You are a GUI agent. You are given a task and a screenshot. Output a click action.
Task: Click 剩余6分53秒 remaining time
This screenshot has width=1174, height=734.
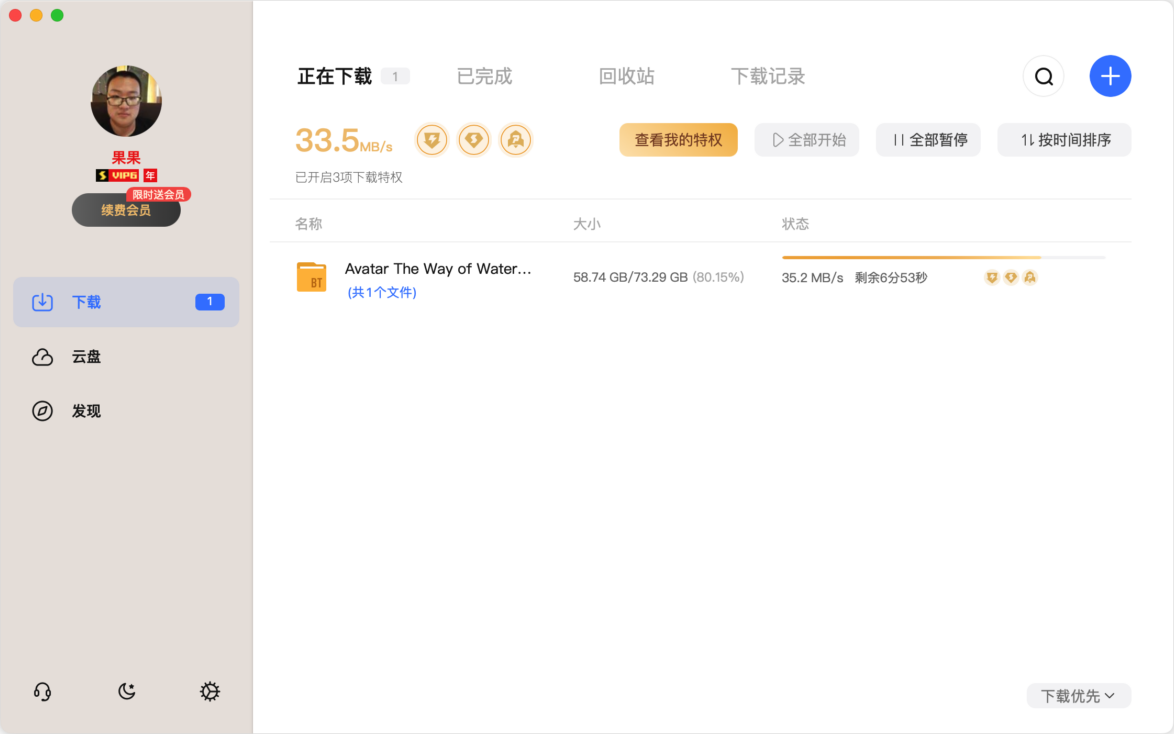click(x=891, y=278)
